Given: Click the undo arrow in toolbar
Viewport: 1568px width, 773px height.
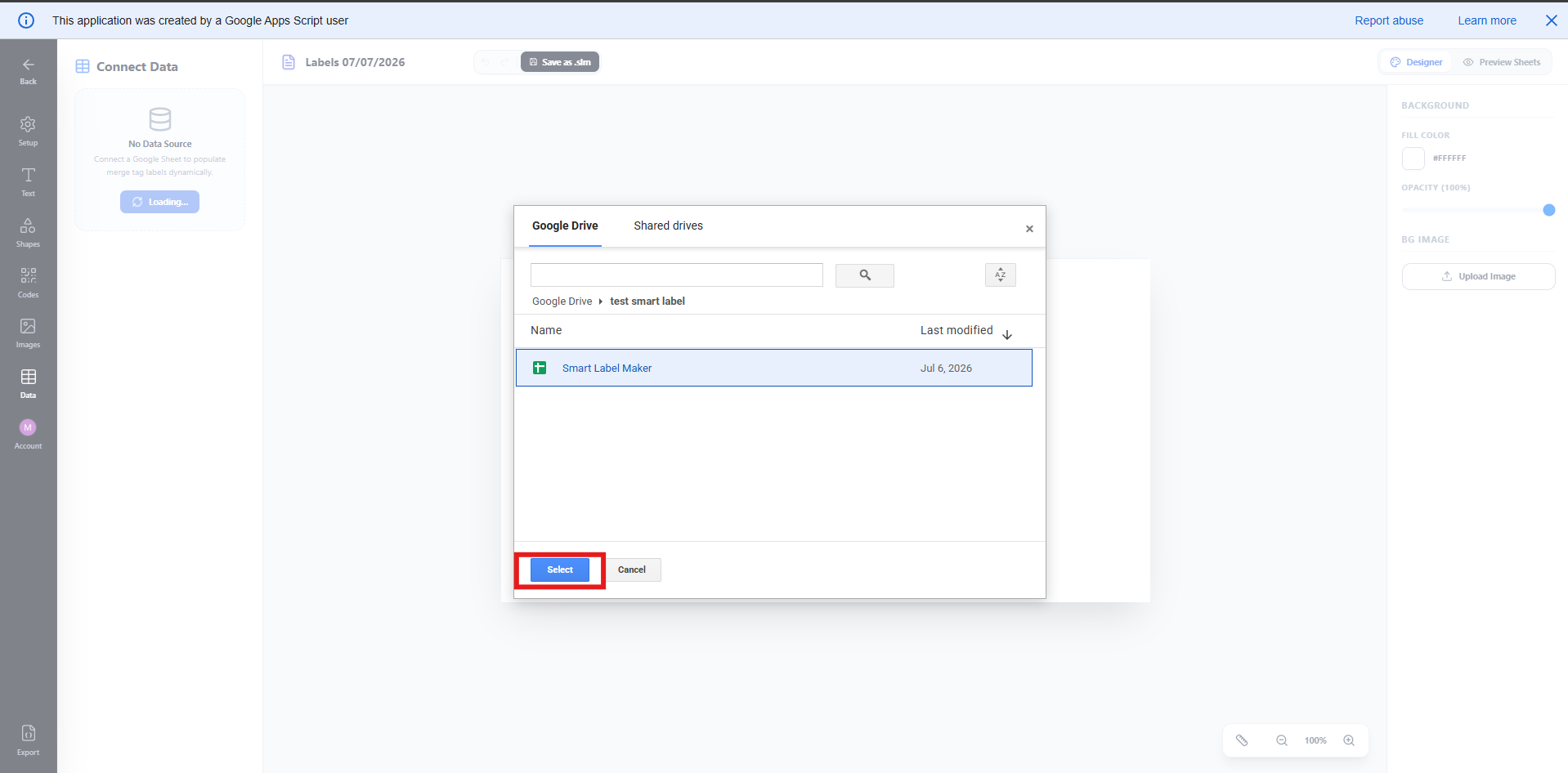Looking at the screenshot, I should pyautogui.click(x=486, y=62).
